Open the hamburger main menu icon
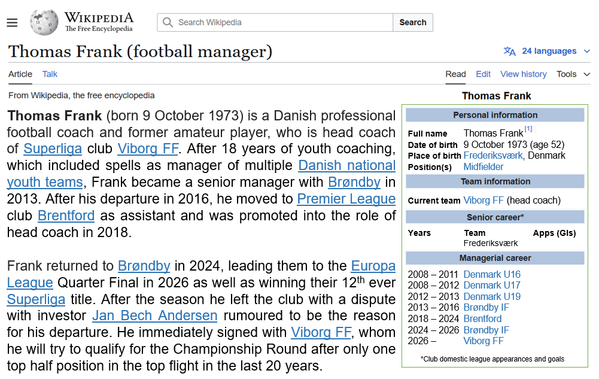 point(12,23)
